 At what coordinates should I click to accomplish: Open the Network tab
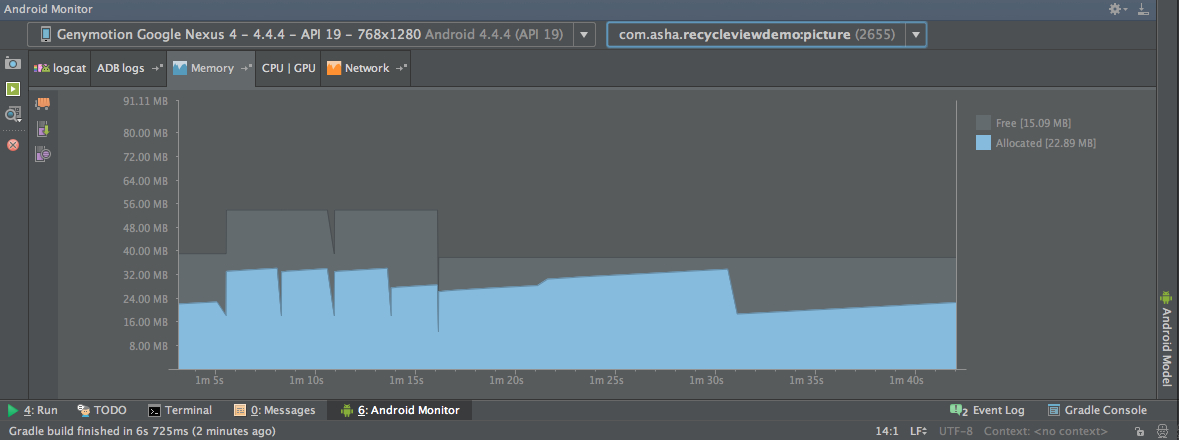tap(366, 68)
